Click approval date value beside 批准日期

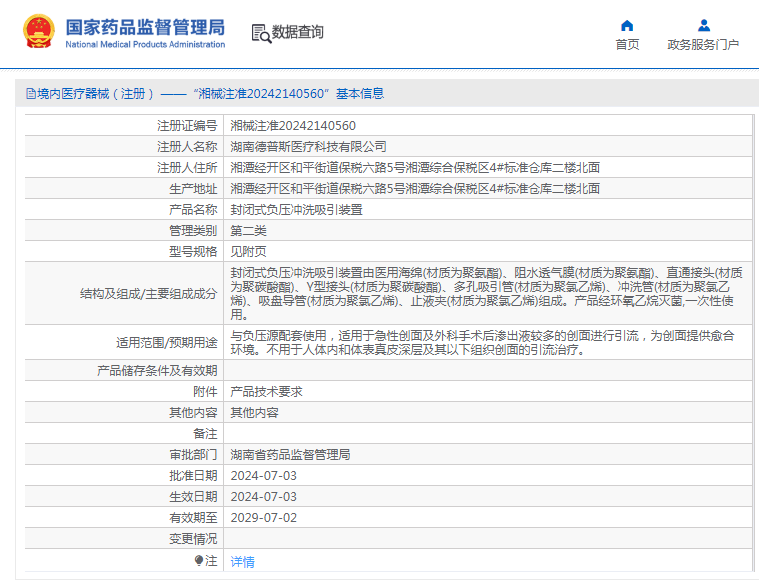click(263, 476)
